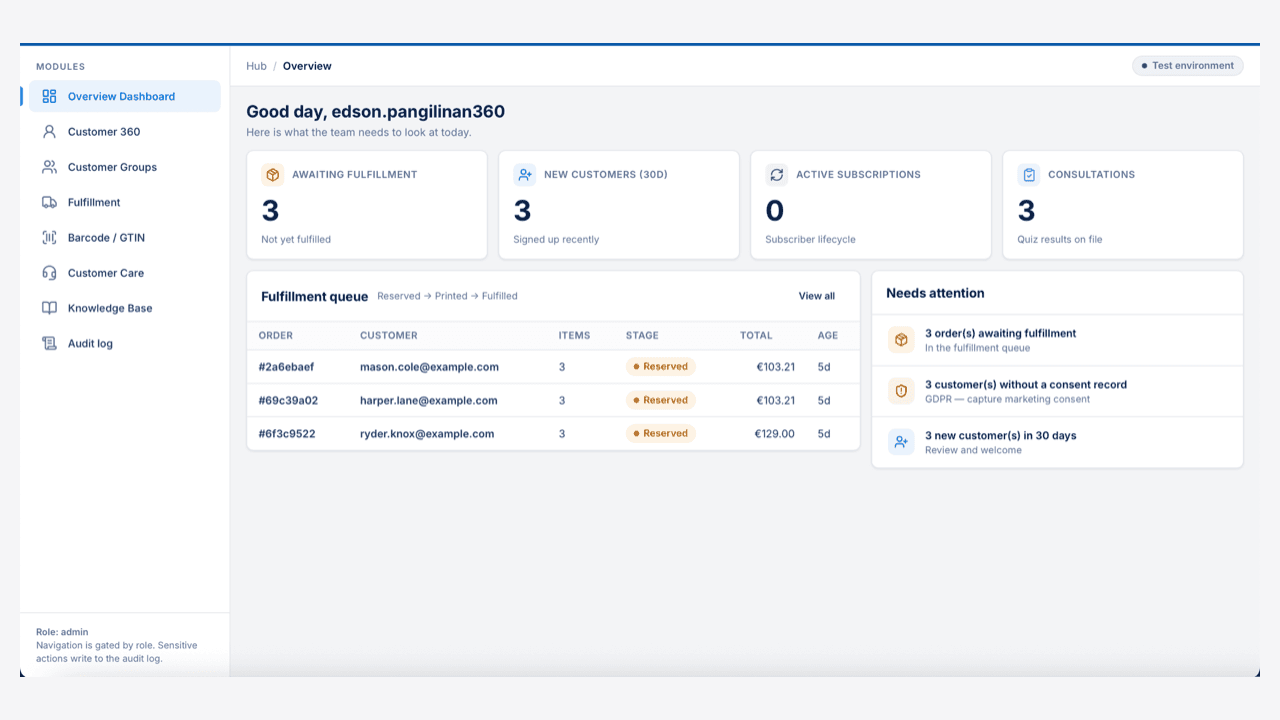
Task: Click the Role: admin label
Action: click(62, 632)
